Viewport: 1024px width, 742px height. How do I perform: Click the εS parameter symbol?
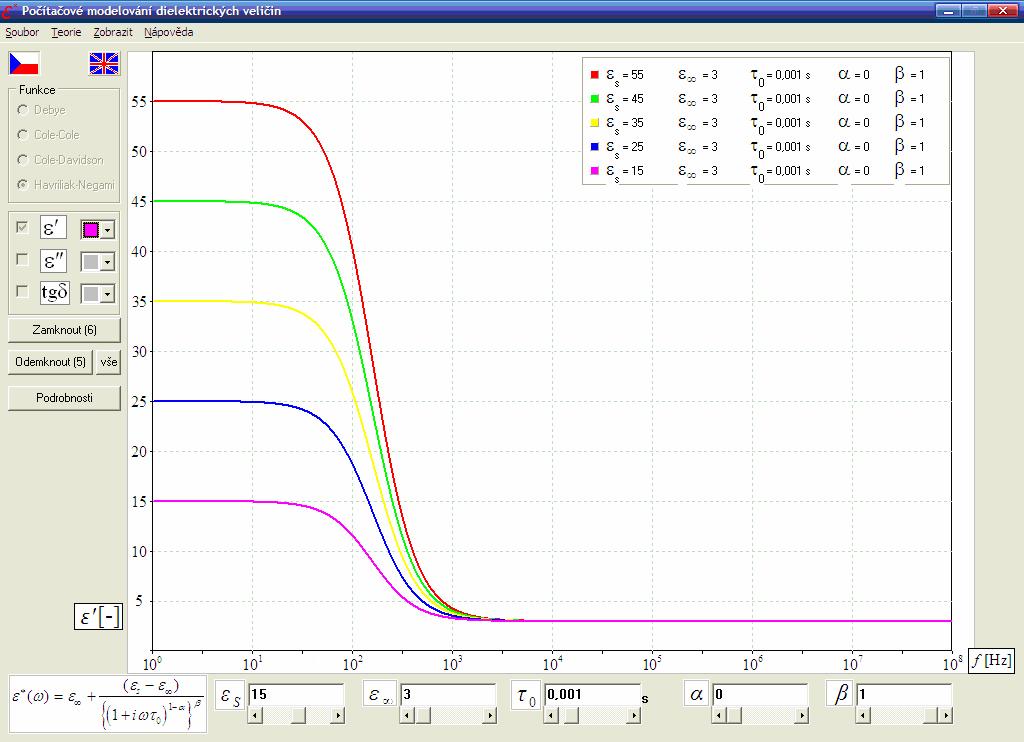tap(230, 696)
